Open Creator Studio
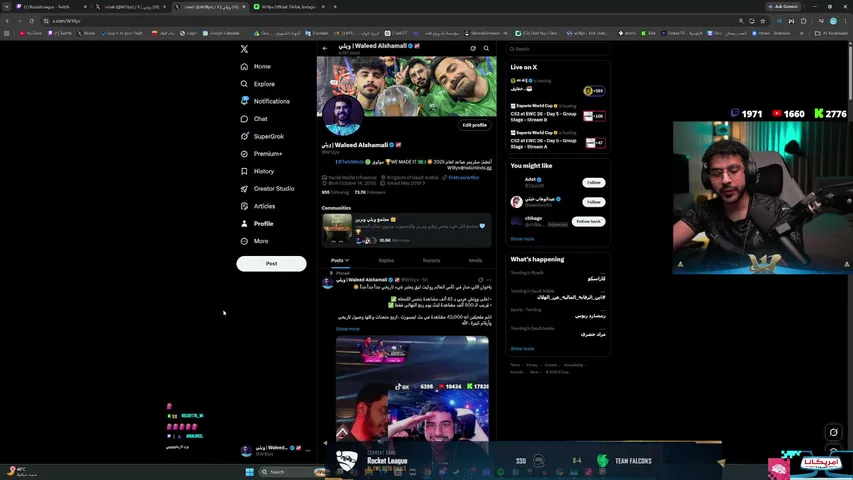Screen dimensions: 853x480 coord(267,188)
